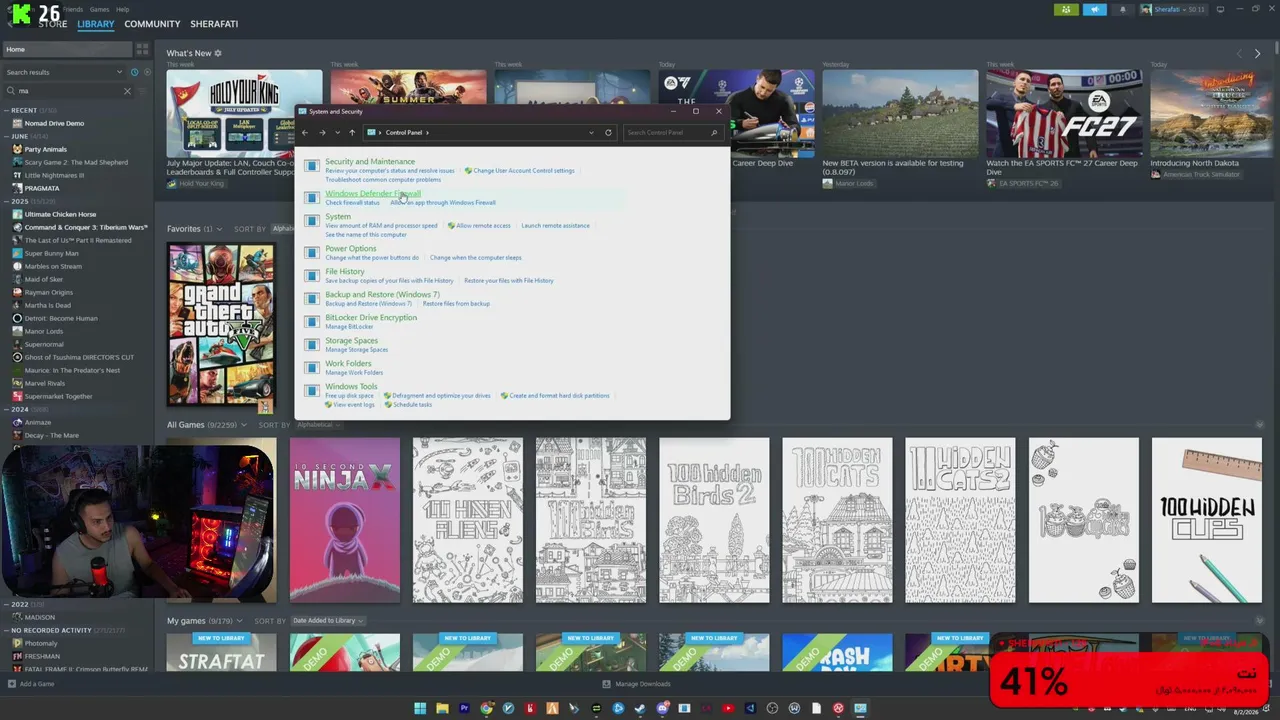Collapse the Favorites shelf chevron
Screen dimensions: 1280x720
[x=221, y=229]
